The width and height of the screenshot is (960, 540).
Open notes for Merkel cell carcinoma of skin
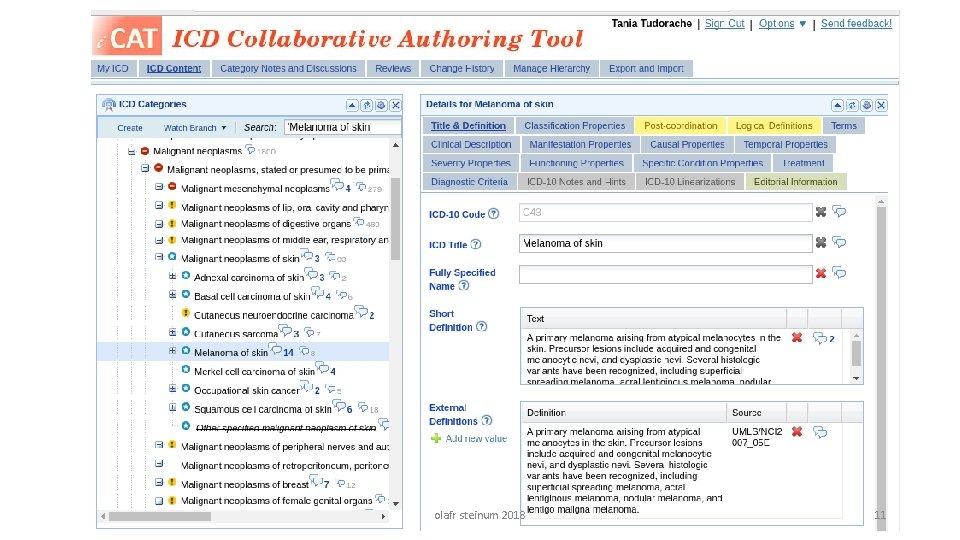[x=325, y=369]
